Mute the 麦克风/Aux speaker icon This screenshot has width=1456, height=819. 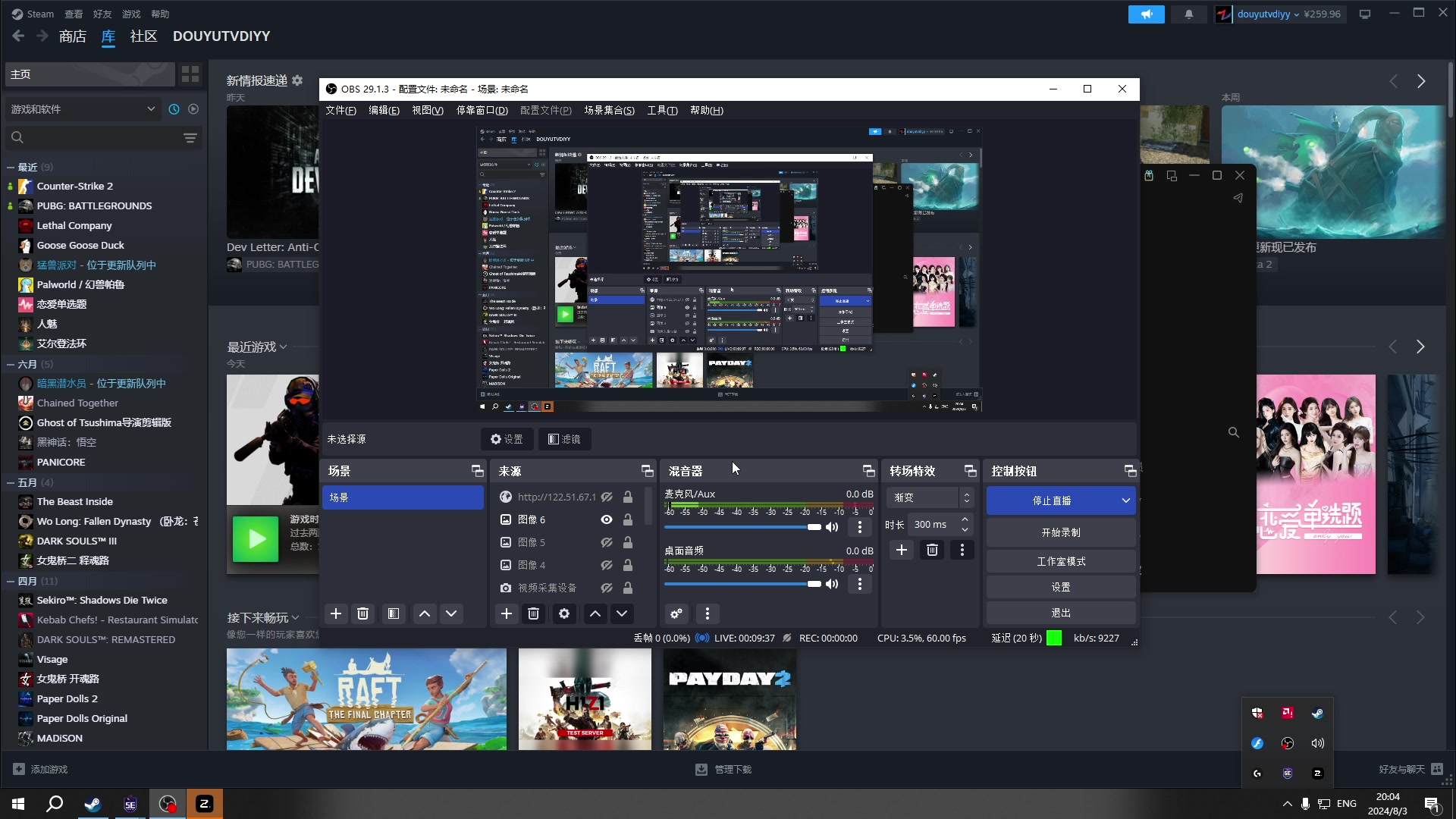pyautogui.click(x=832, y=527)
